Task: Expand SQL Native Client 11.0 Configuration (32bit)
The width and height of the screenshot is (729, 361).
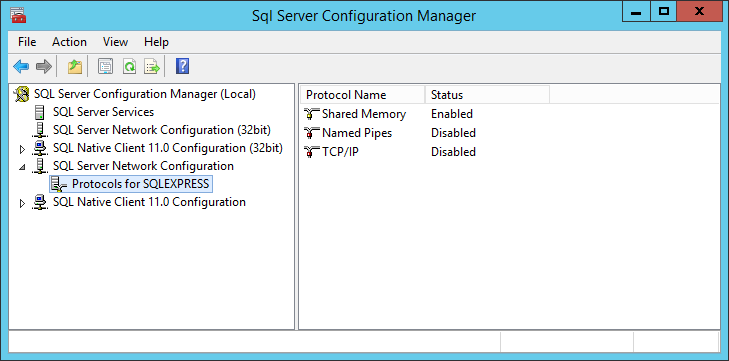Action: (22, 149)
